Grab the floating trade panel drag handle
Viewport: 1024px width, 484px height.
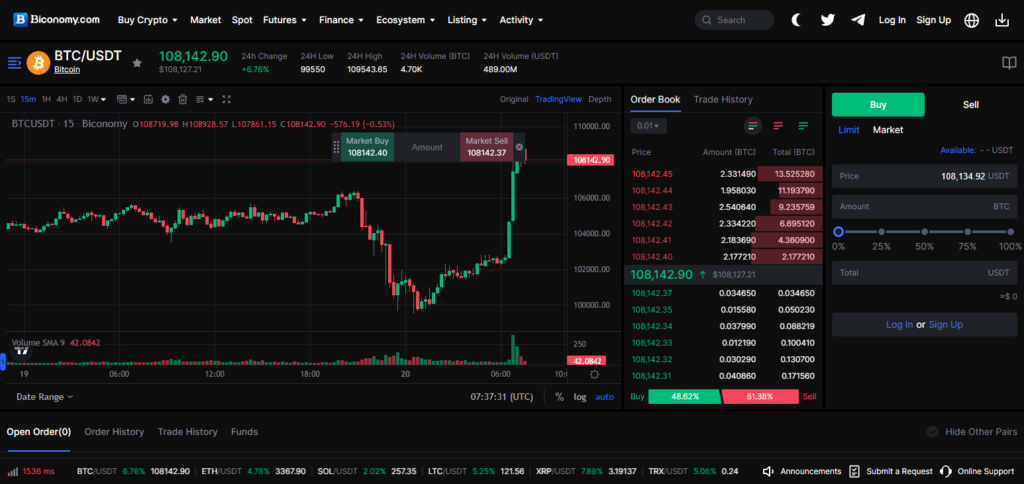[x=337, y=147]
